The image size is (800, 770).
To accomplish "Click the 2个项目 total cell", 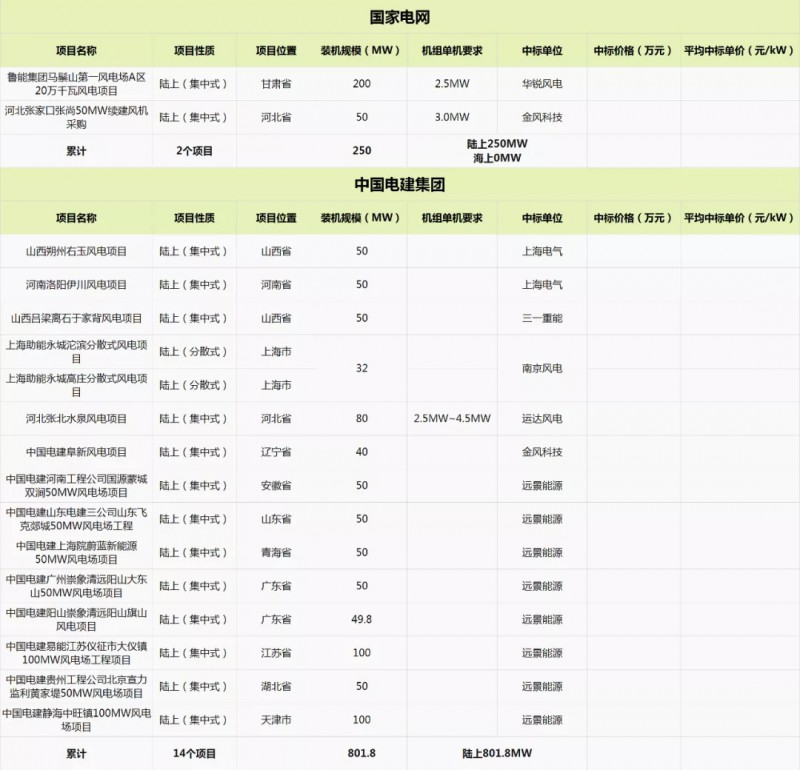I will (194, 151).
